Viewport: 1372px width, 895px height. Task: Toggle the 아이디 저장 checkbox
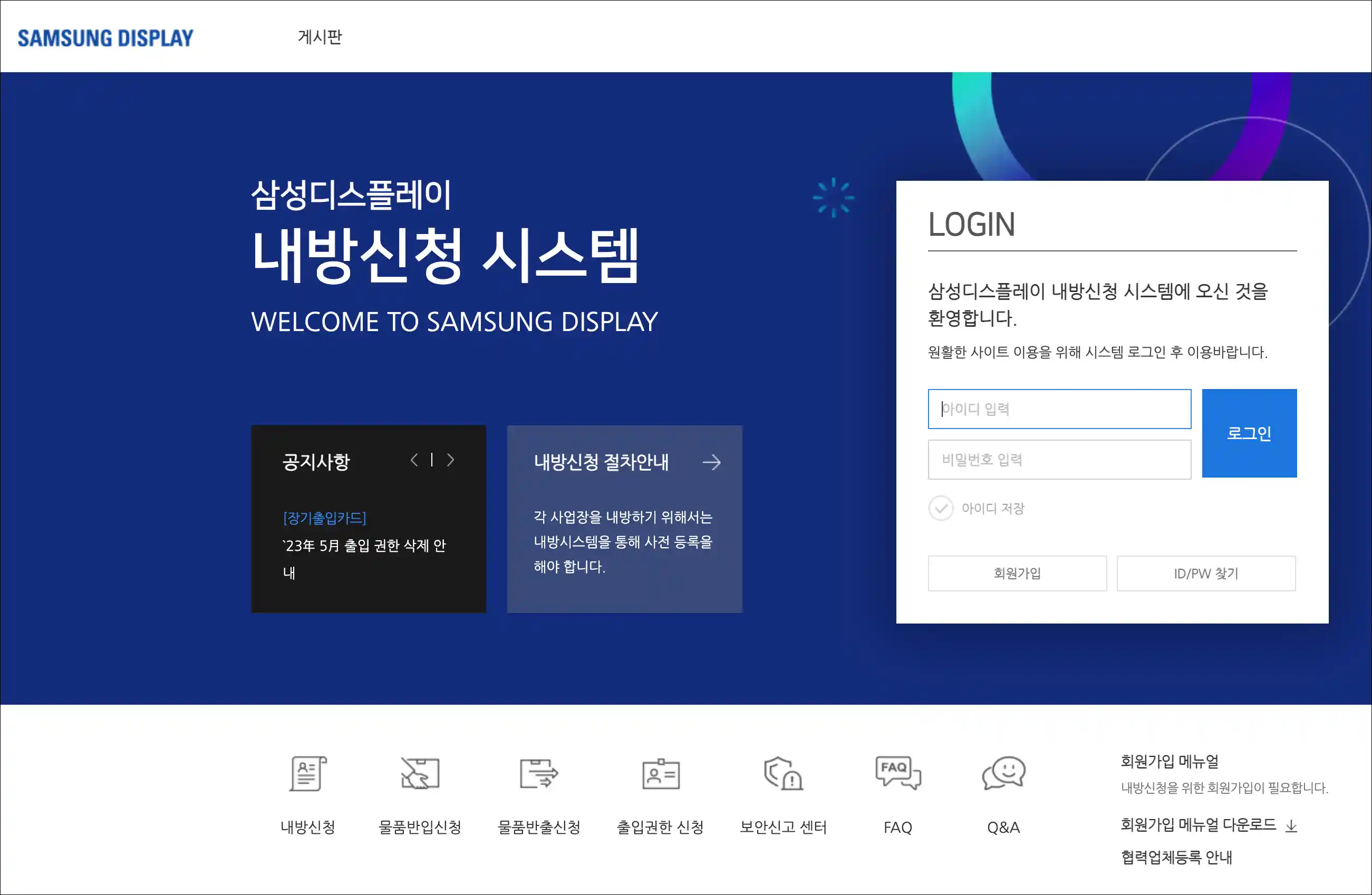coord(941,508)
